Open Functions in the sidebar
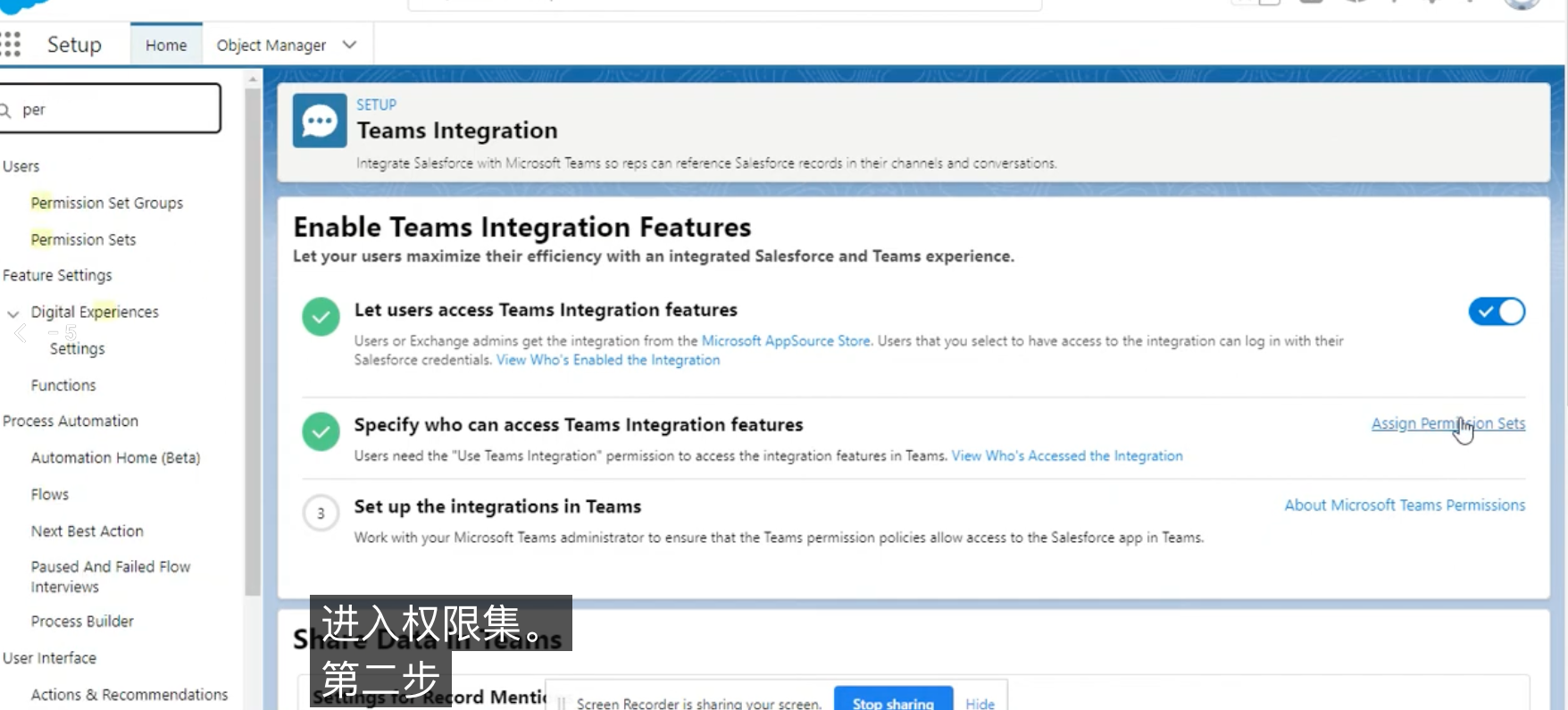1568x710 pixels. pyautogui.click(x=63, y=385)
